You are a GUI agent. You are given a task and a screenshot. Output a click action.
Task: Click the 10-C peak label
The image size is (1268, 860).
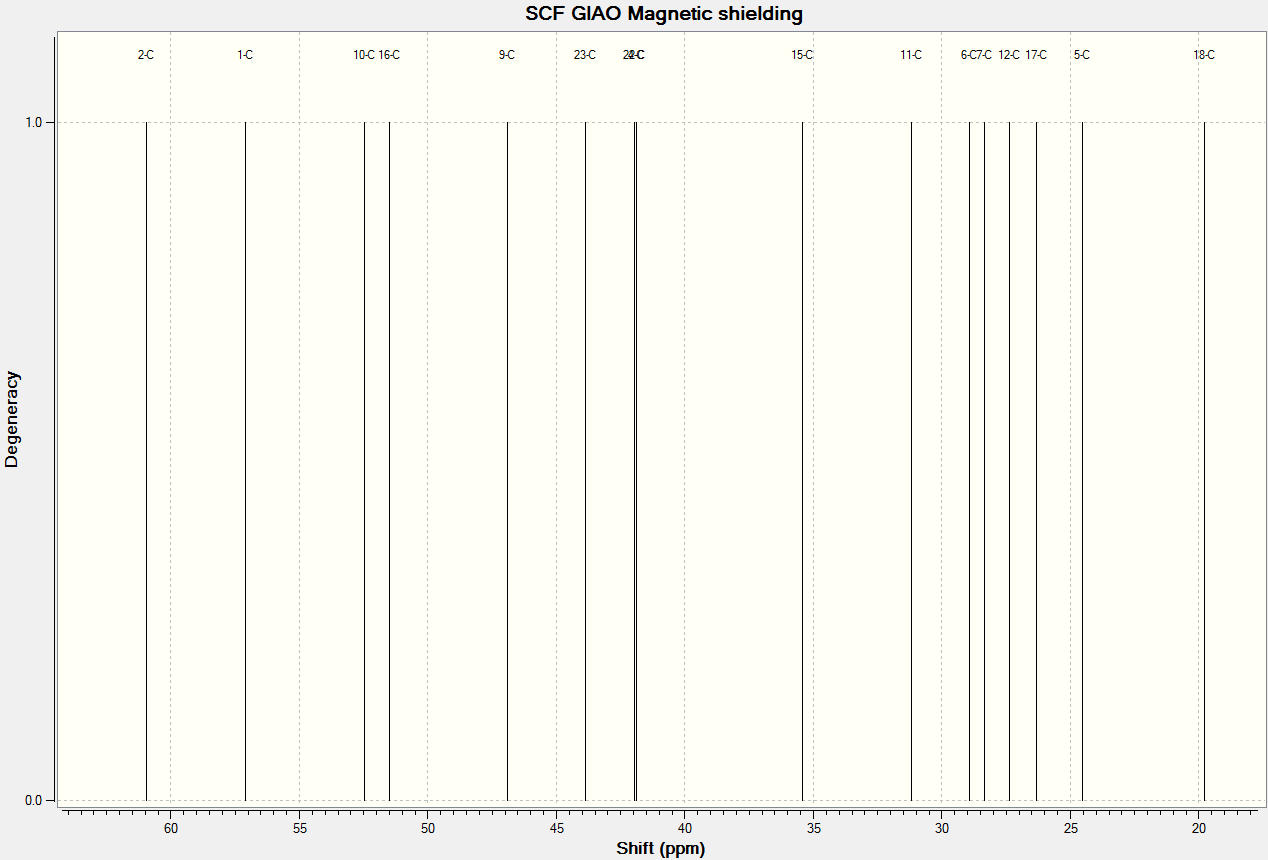point(364,55)
